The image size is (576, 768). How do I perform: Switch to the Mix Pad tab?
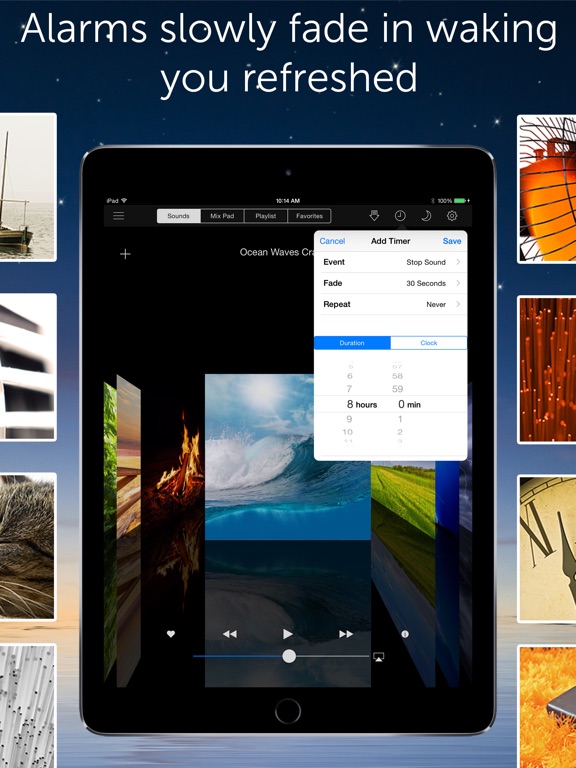pyautogui.click(x=222, y=216)
